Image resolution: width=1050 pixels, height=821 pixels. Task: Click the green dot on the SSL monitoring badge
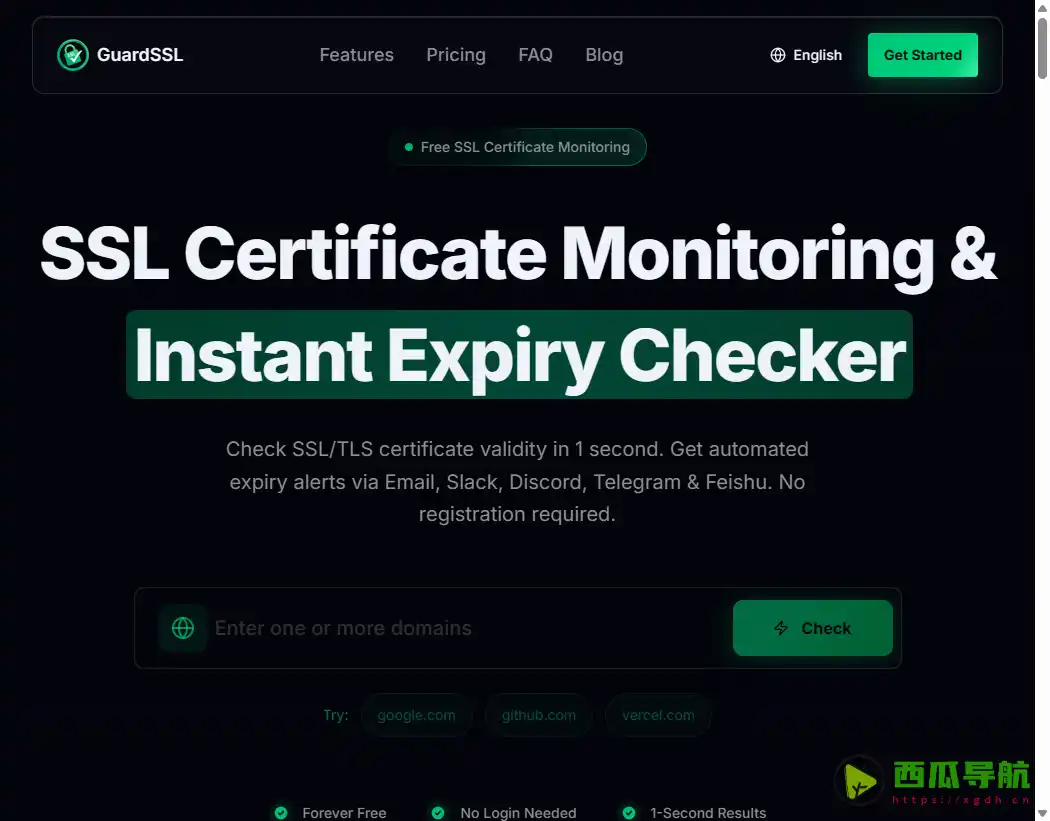click(408, 147)
